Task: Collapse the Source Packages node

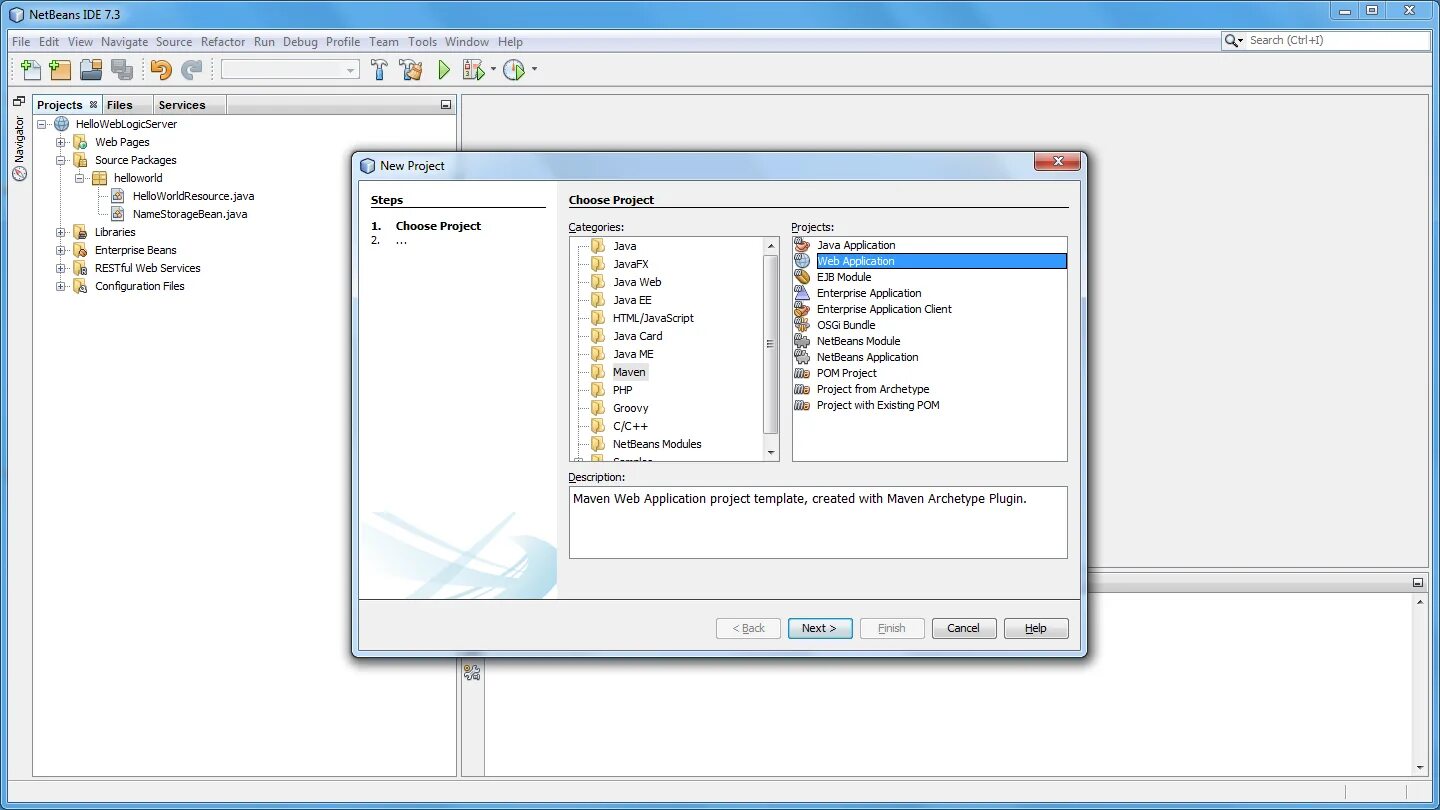Action: [61, 160]
